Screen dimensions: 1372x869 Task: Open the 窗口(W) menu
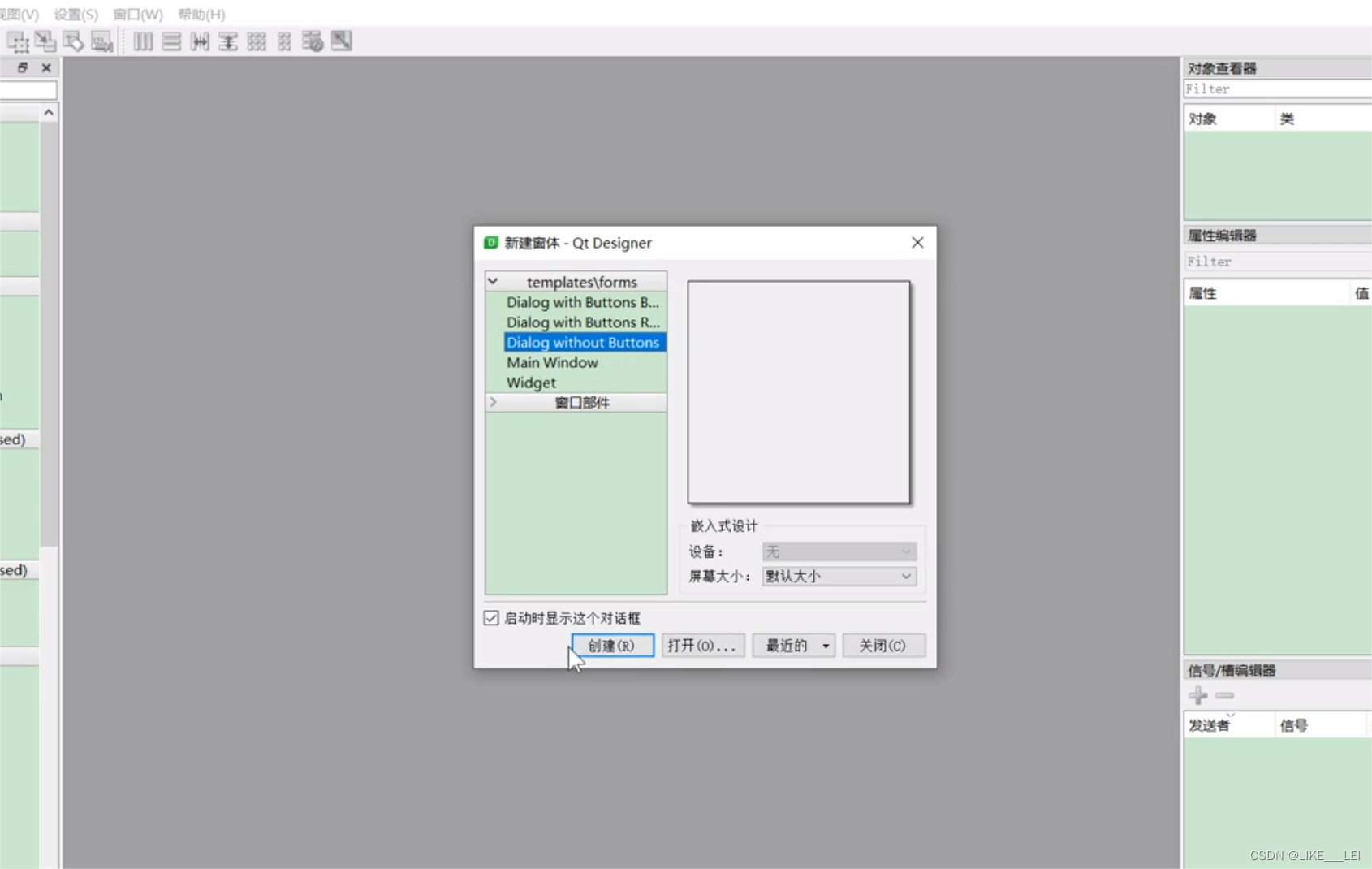(138, 15)
